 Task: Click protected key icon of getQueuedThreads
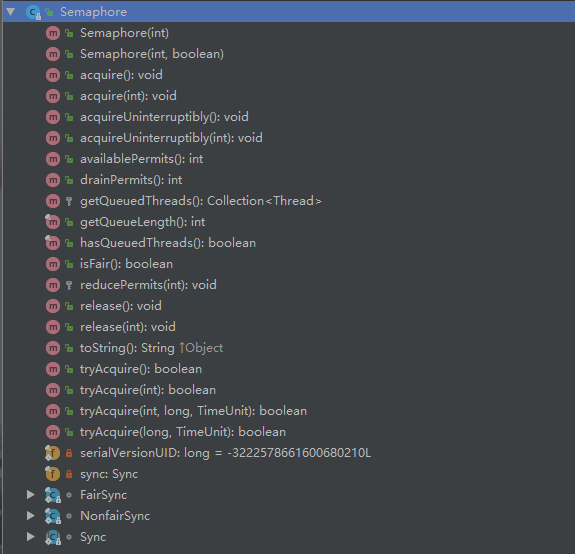(69, 201)
